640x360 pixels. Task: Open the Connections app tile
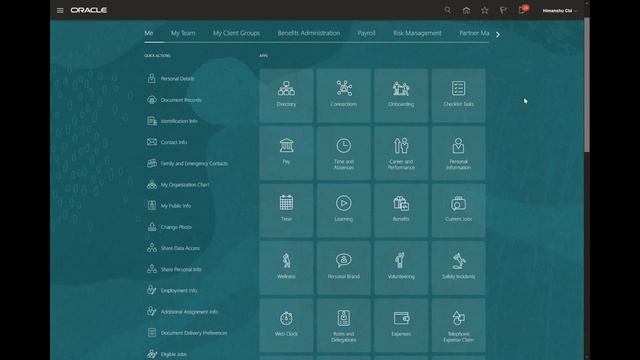coord(344,96)
